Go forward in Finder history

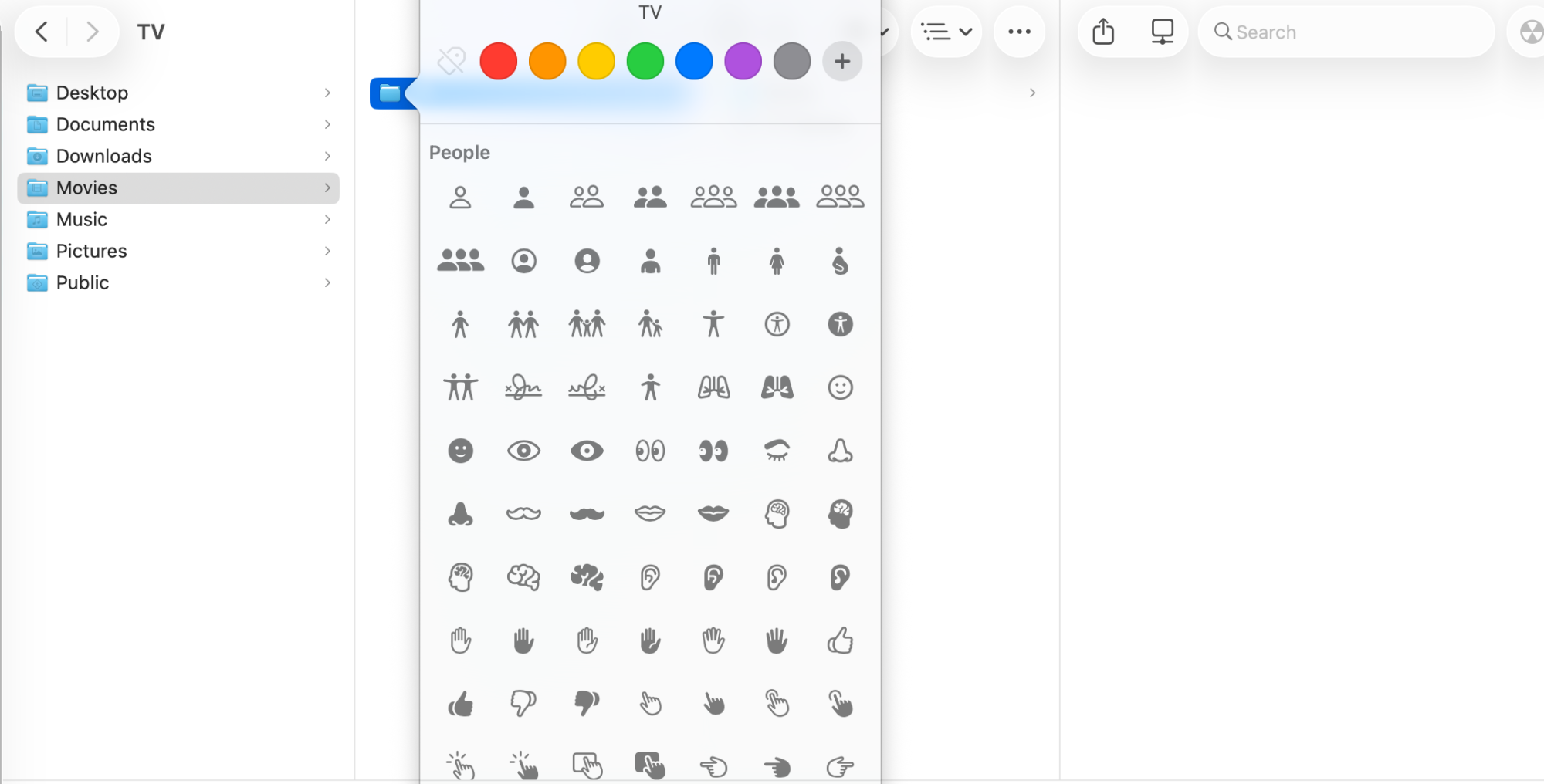click(x=93, y=32)
